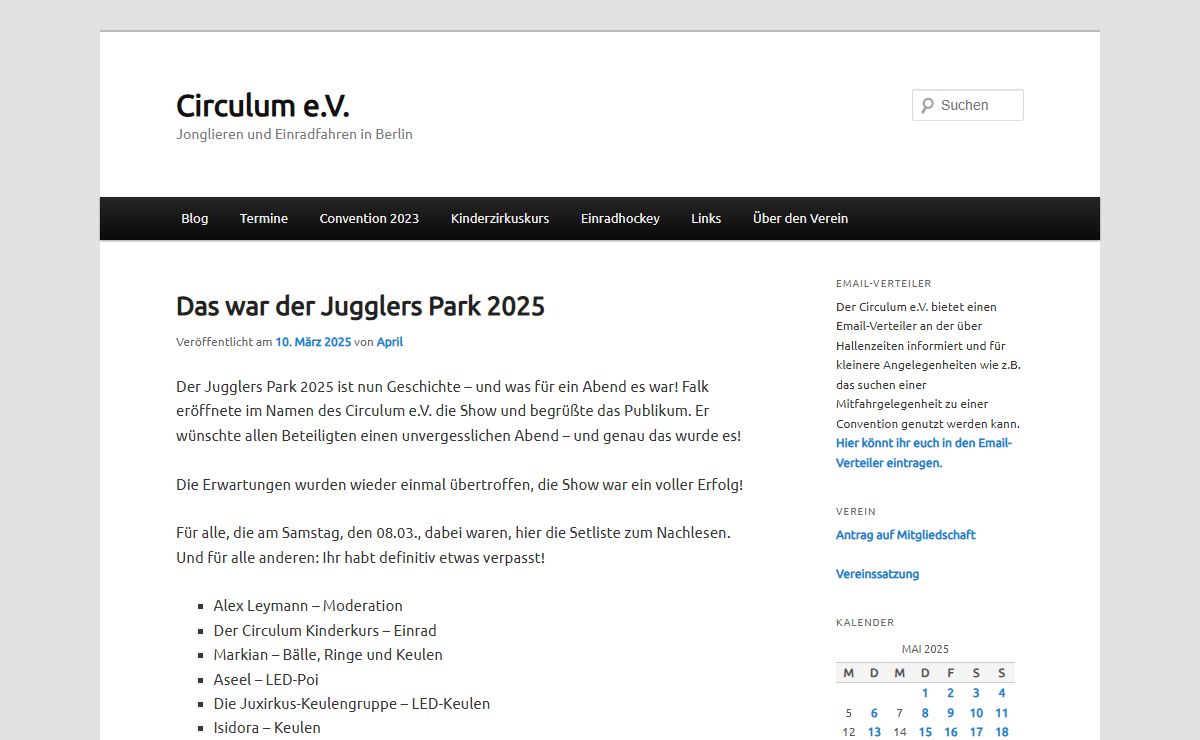Select calendar day 15
Image resolution: width=1200 pixels, height=740 pixels.
pyautogui.click(x=925, y=732)
